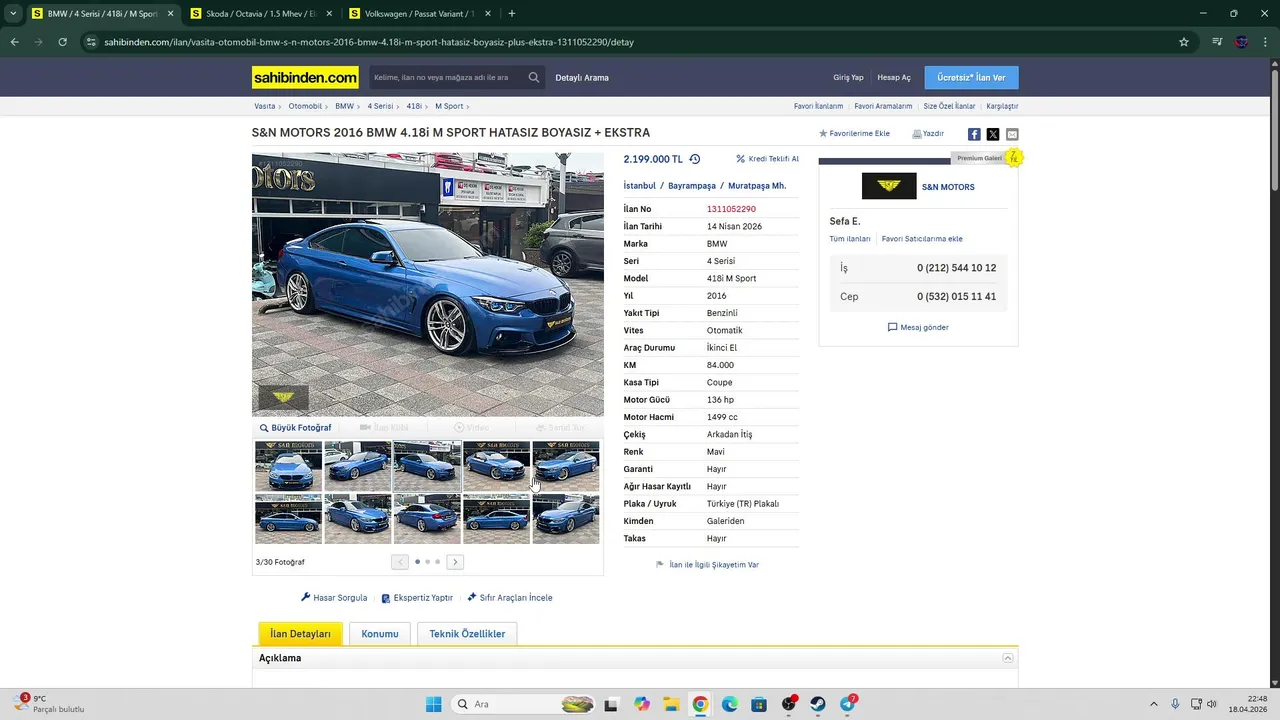This screenshot has width=1280, height=720.
Task: Open Windows Start menu
Action: coord(433,704)
